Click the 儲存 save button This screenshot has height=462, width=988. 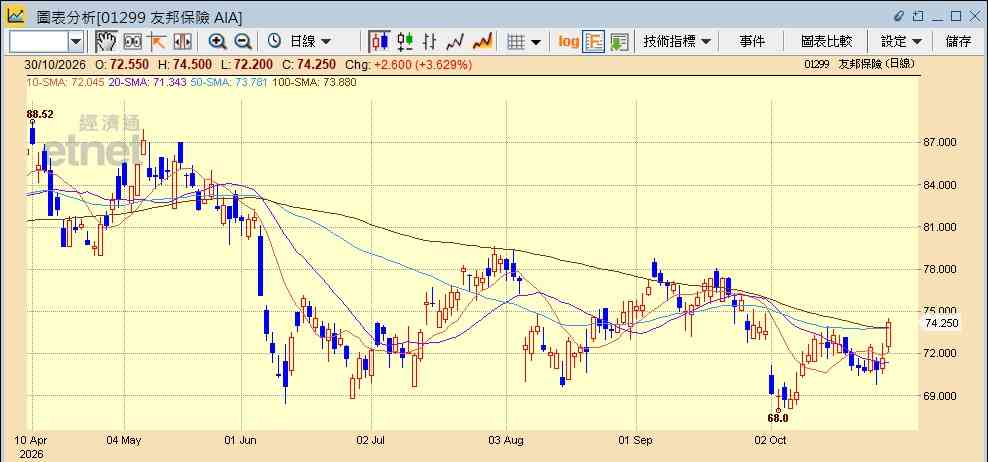(x=958, y=42)
